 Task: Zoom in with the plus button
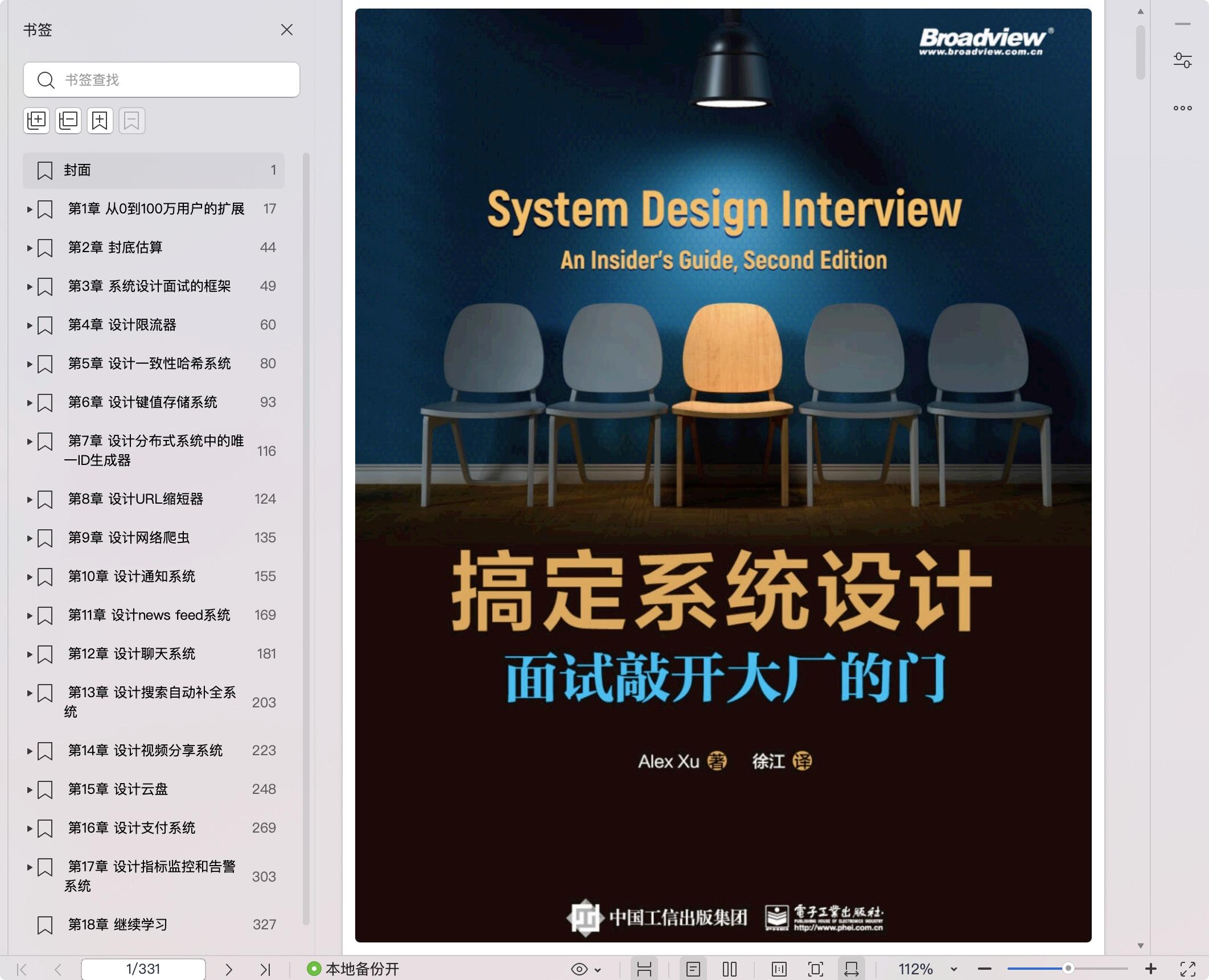pyautogui.click(x=1150, y=969)
